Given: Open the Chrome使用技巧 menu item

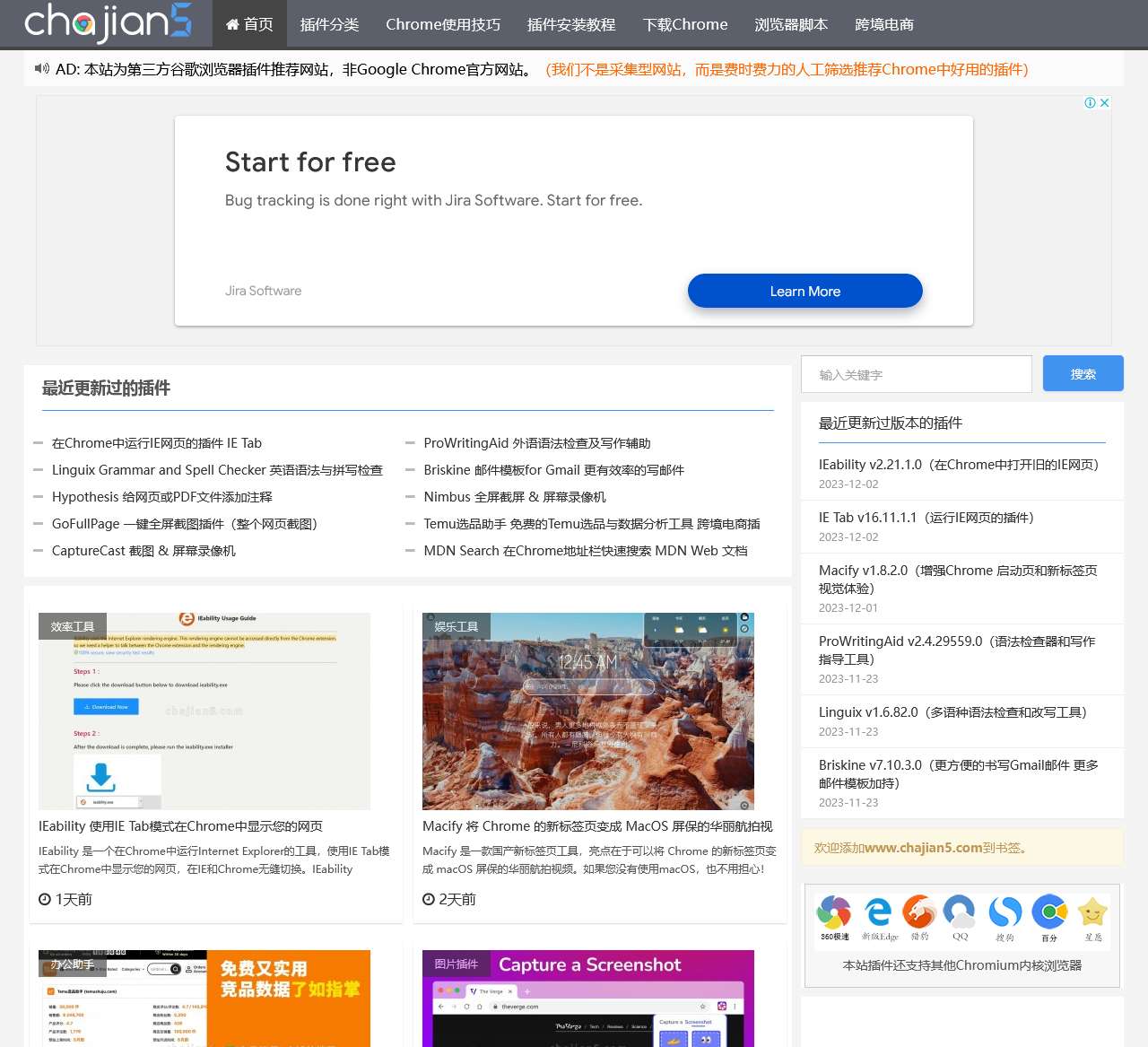Looking at the screenshot, I should click(443, 24).
